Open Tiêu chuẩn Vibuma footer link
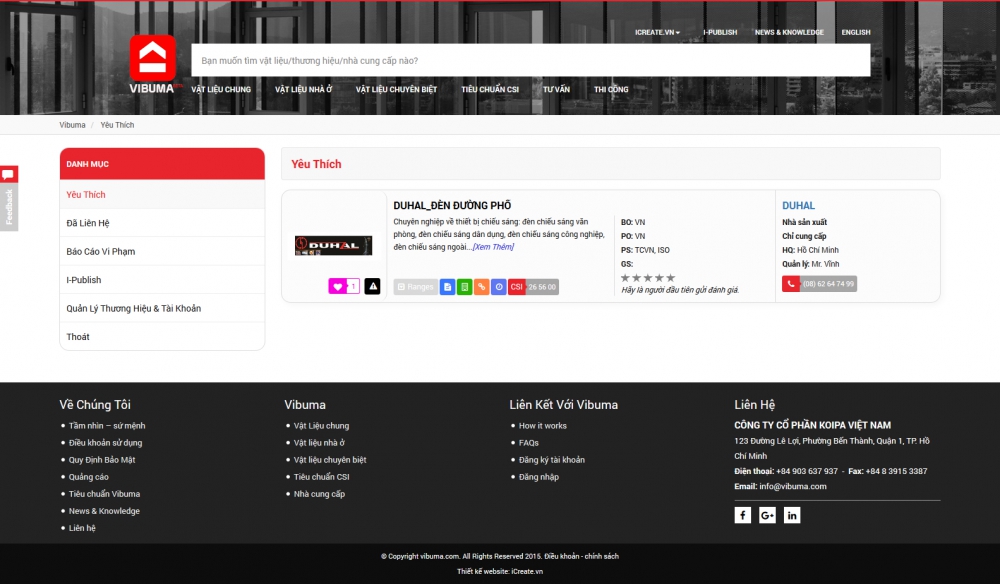Screen dimensions: 1000x584 105,494
